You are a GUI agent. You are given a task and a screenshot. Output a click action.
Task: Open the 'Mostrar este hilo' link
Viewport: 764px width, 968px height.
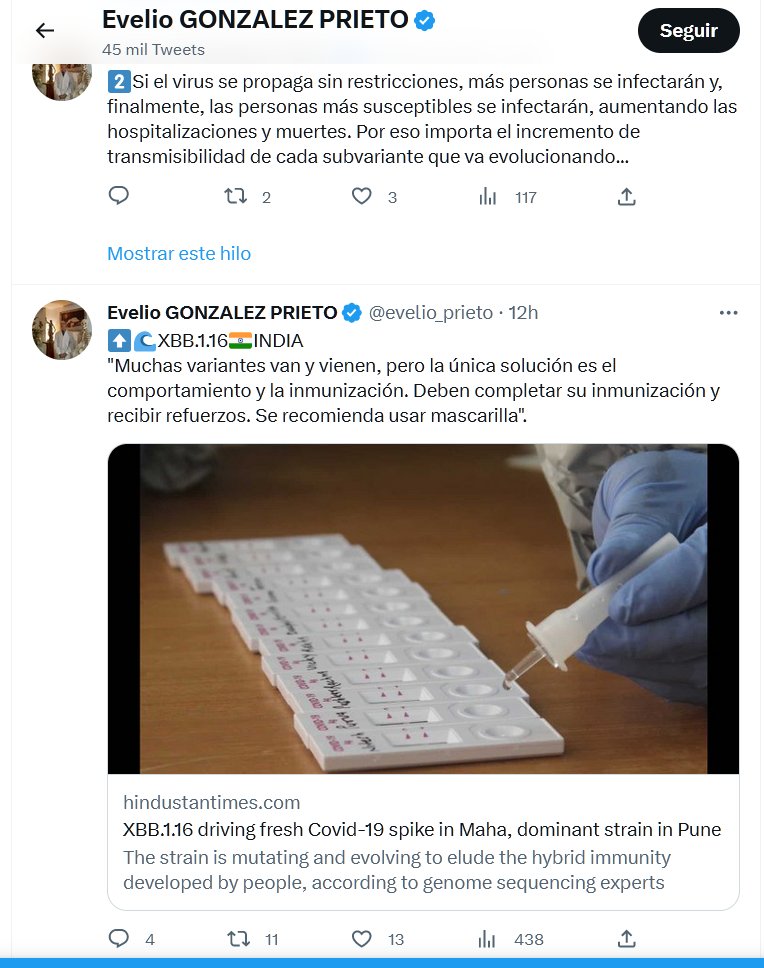[179, 253]
